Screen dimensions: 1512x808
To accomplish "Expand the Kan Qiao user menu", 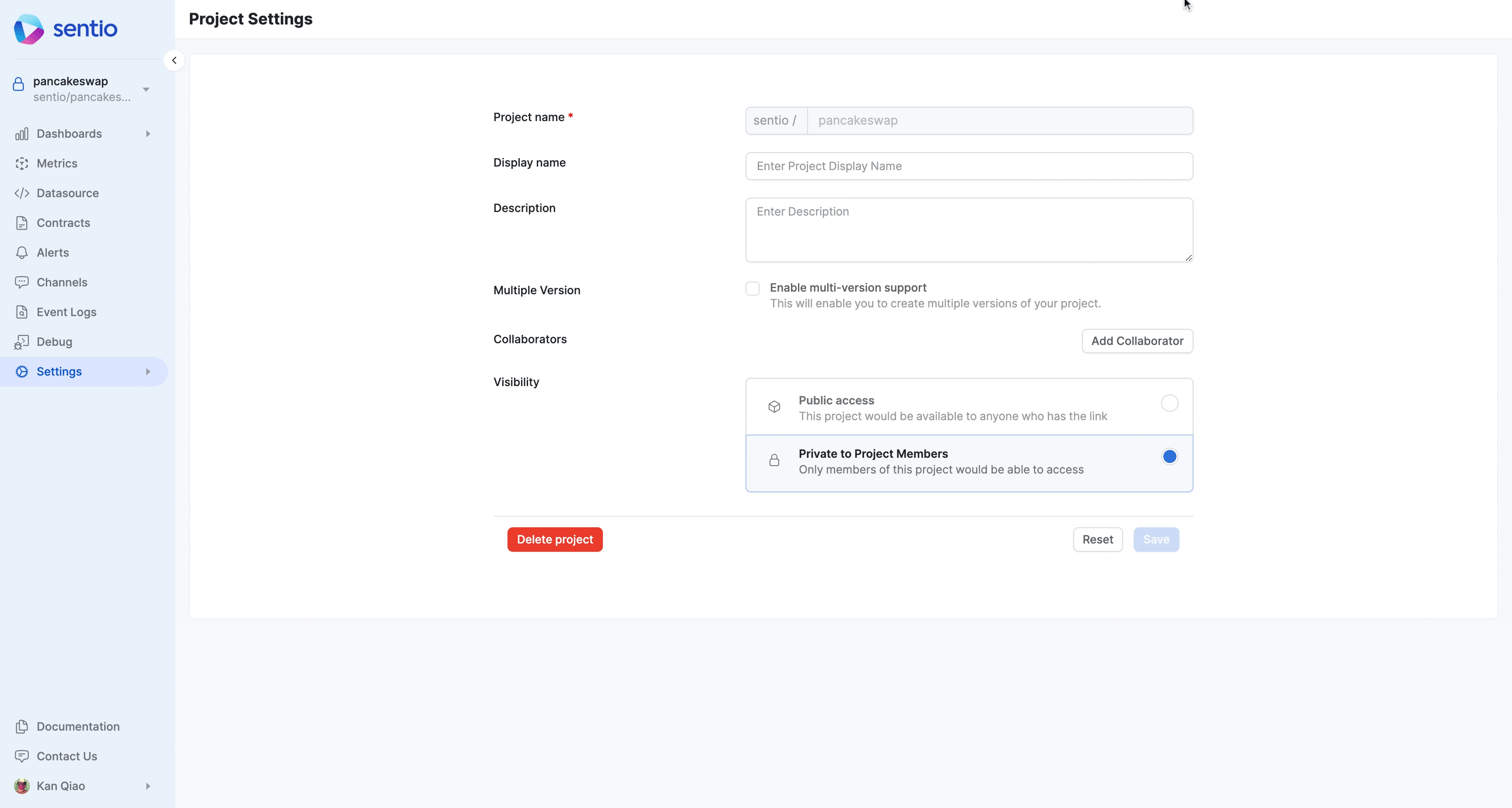I will click(x=148, y=786).
